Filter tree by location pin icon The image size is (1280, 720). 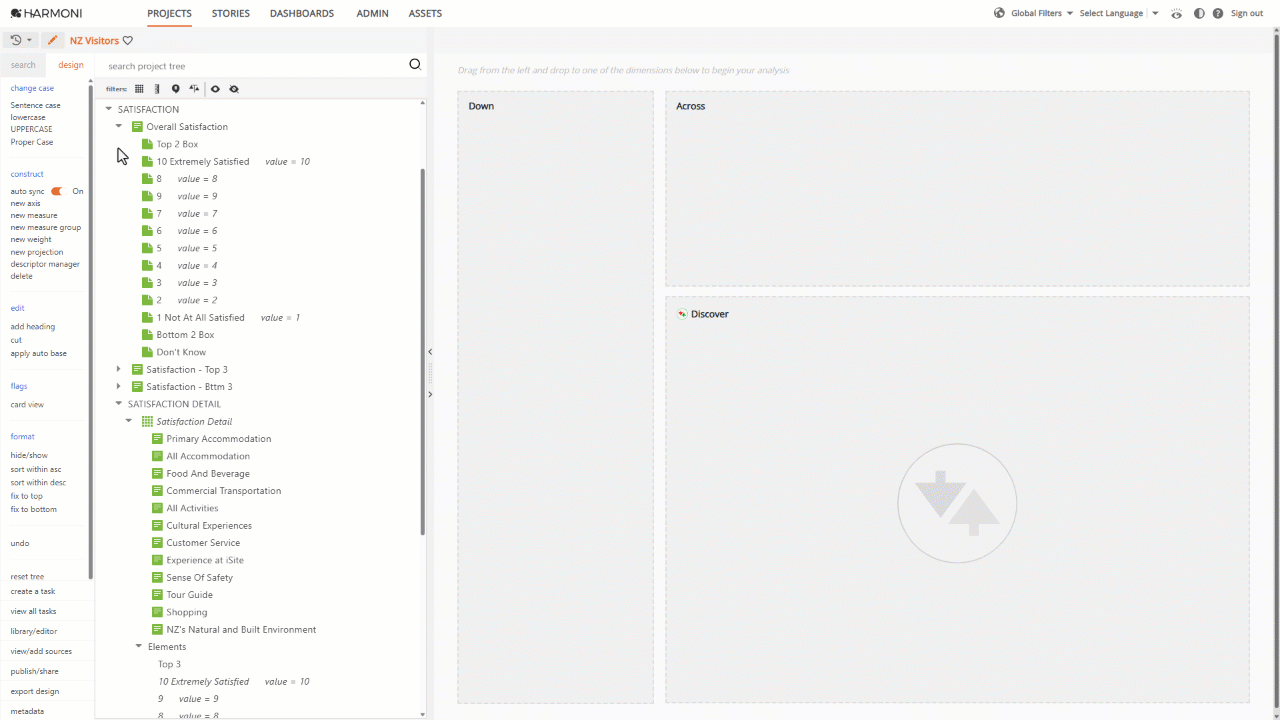point(176,89)
